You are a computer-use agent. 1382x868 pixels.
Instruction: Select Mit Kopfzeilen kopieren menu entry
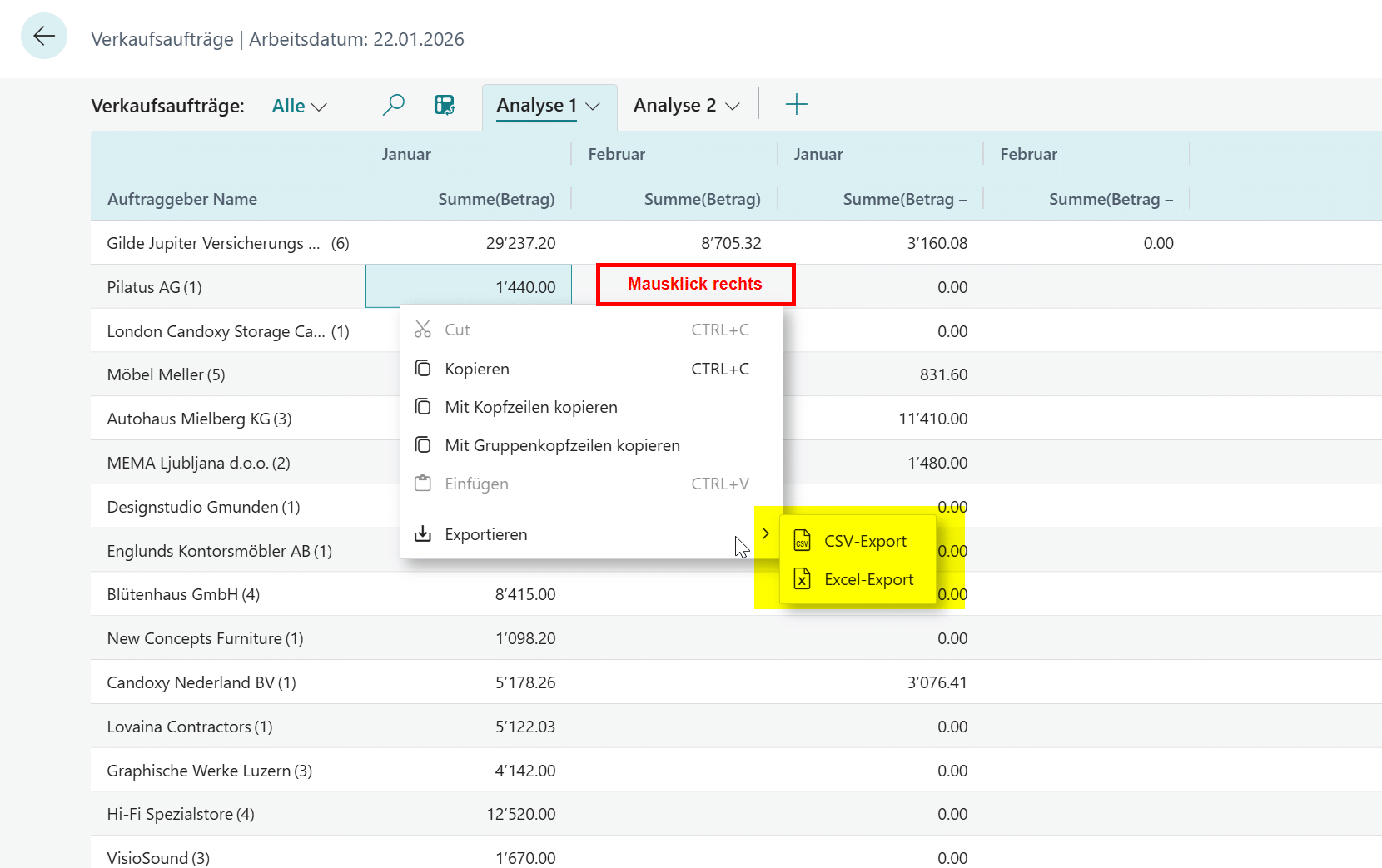531,407
